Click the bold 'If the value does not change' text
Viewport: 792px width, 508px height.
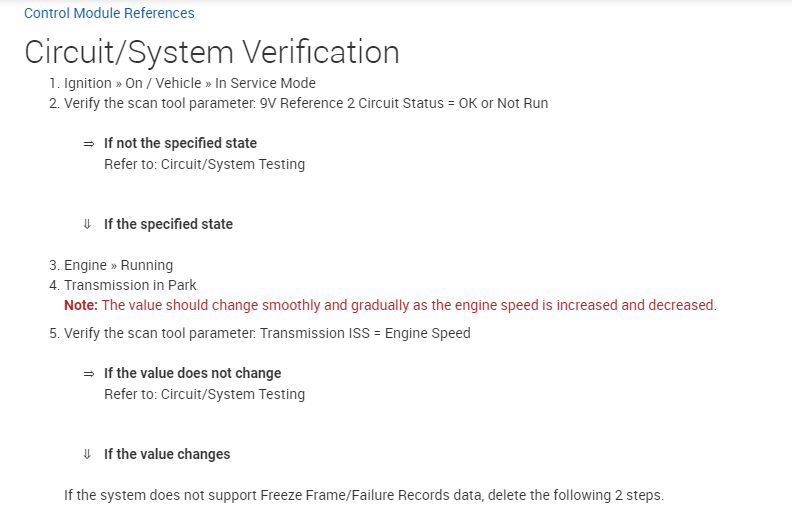(x=192, y=373)
